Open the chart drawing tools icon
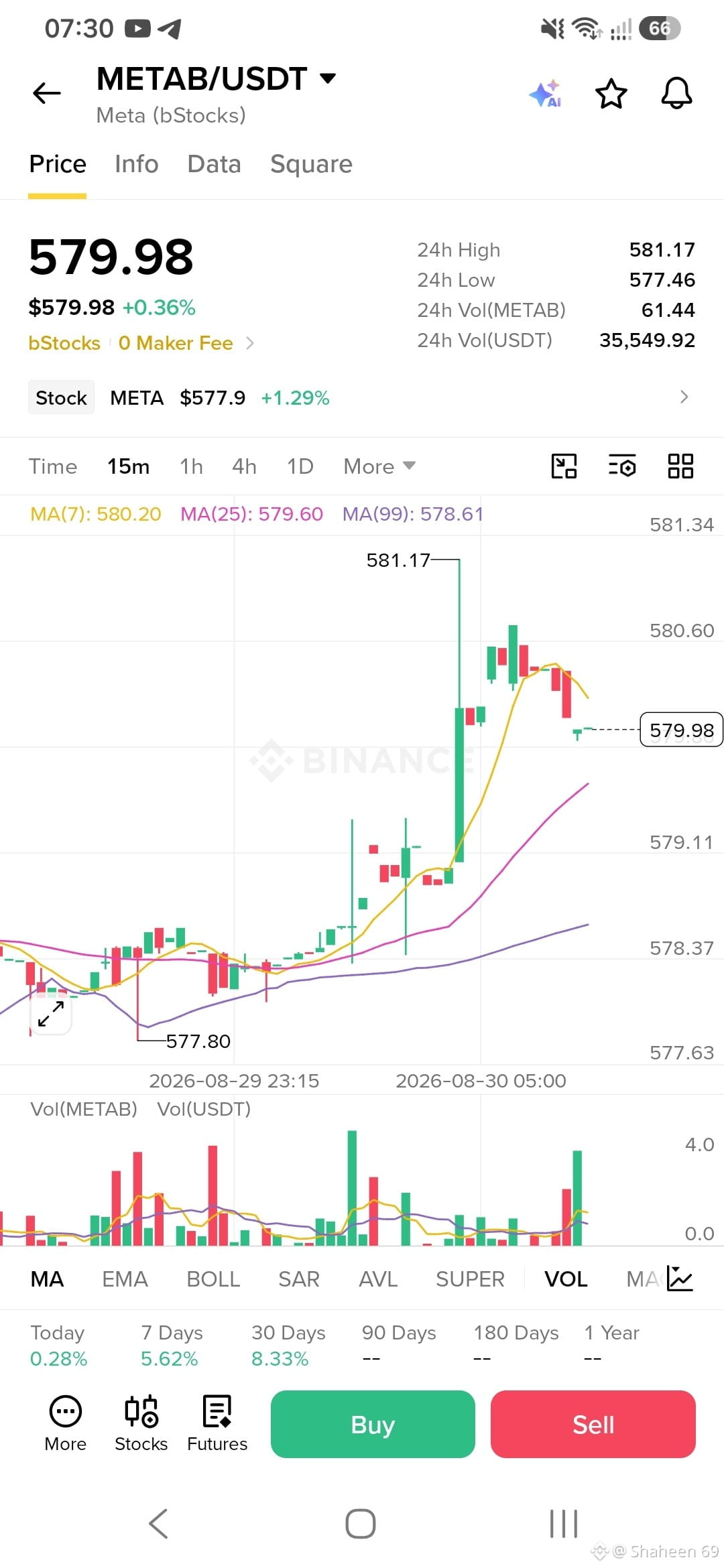This screenshot has height=1568, width=724. 564,466
